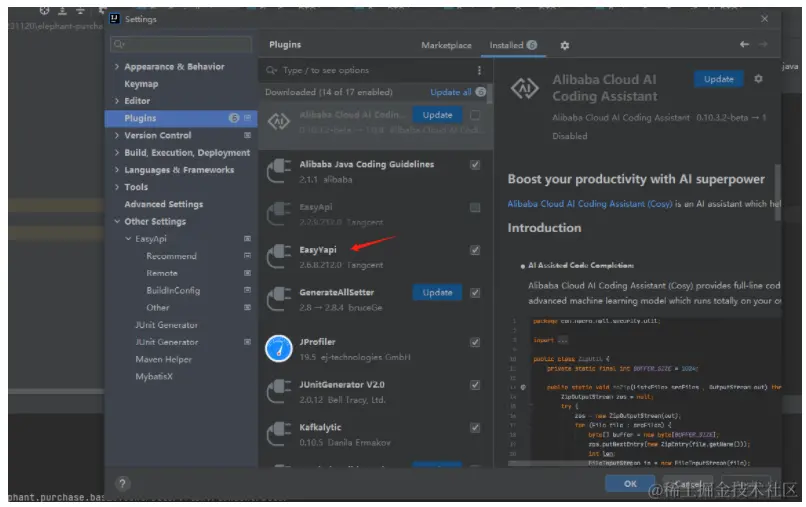Click the project-level icon beside Plugins row
806x507 pixels.
pos(247,118)
